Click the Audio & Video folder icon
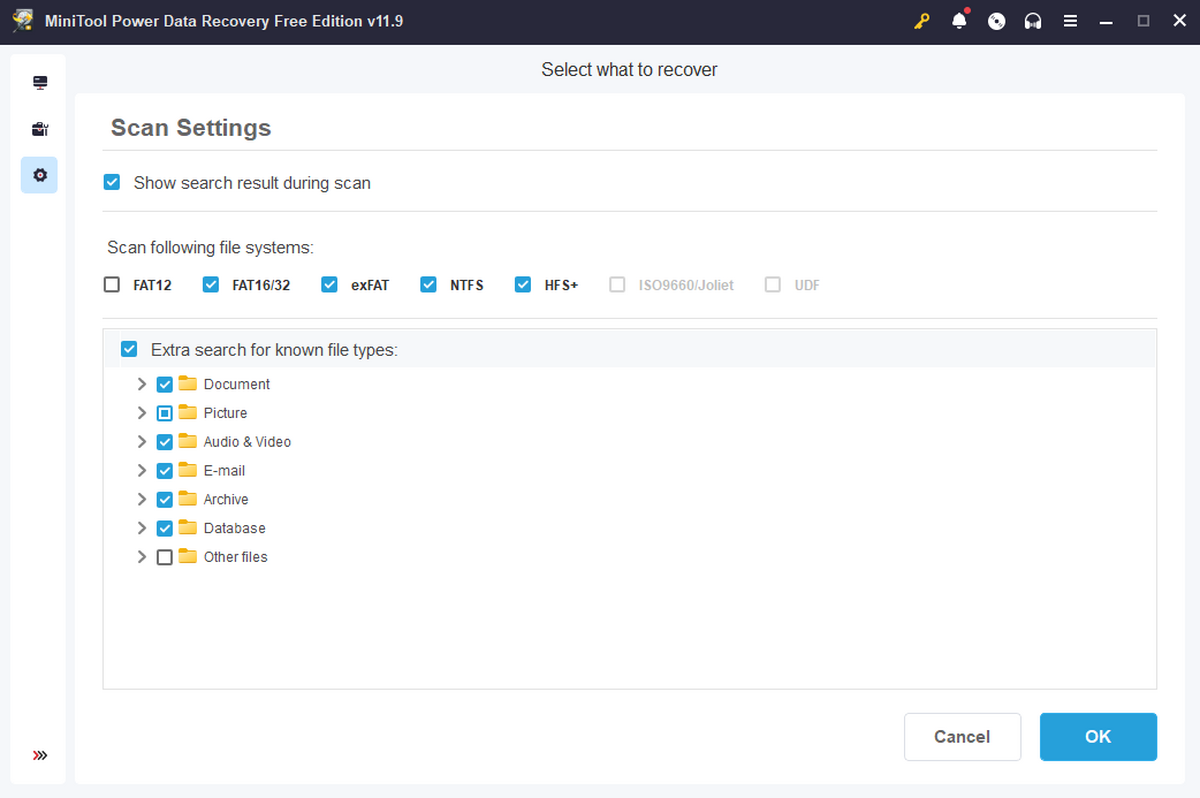This screenshot has width=1200, height=798. pyautogui.click(x=188, y=441)
